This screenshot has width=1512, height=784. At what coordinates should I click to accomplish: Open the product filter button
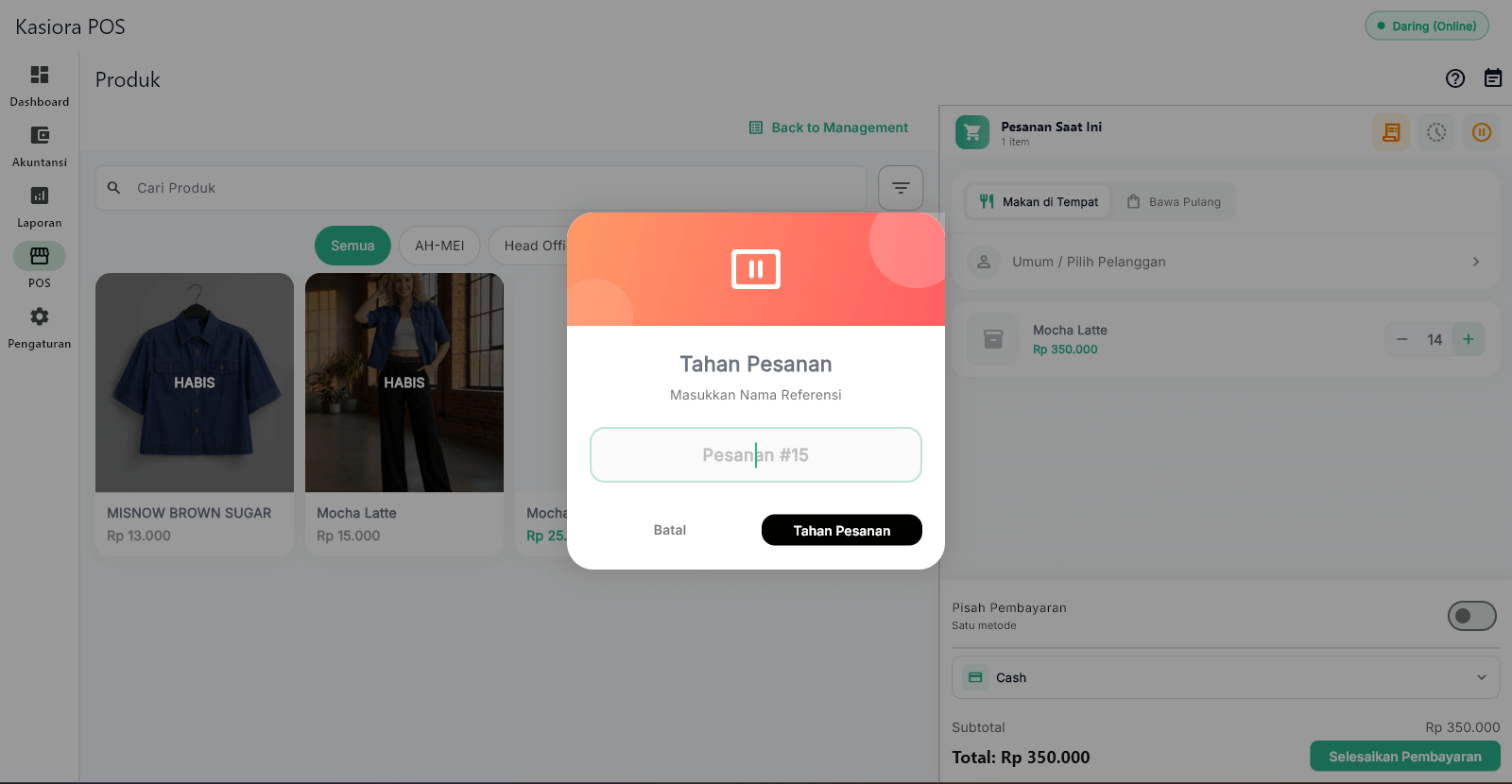[x=901, y=188]
